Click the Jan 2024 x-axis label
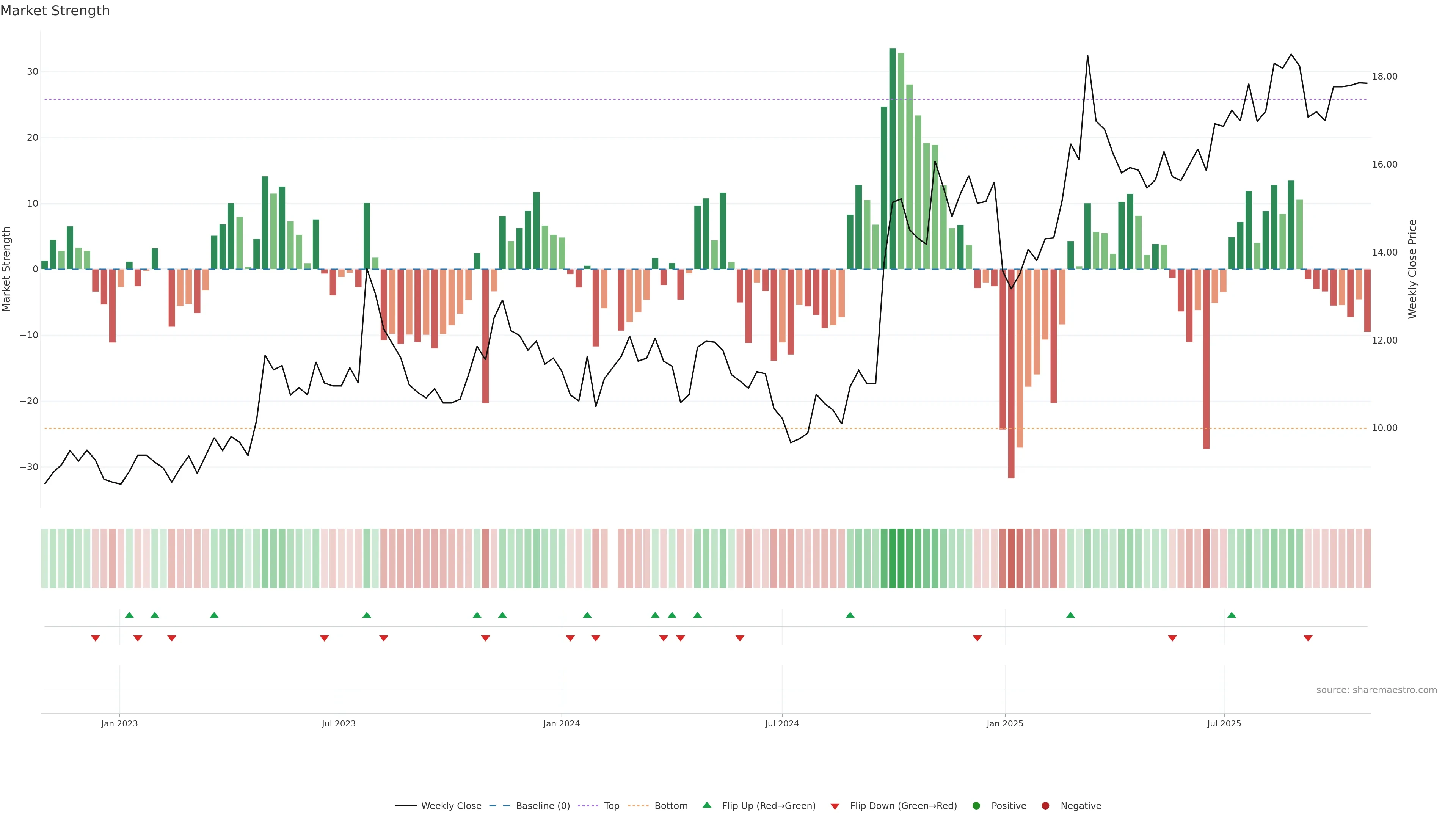 (561, 723)
